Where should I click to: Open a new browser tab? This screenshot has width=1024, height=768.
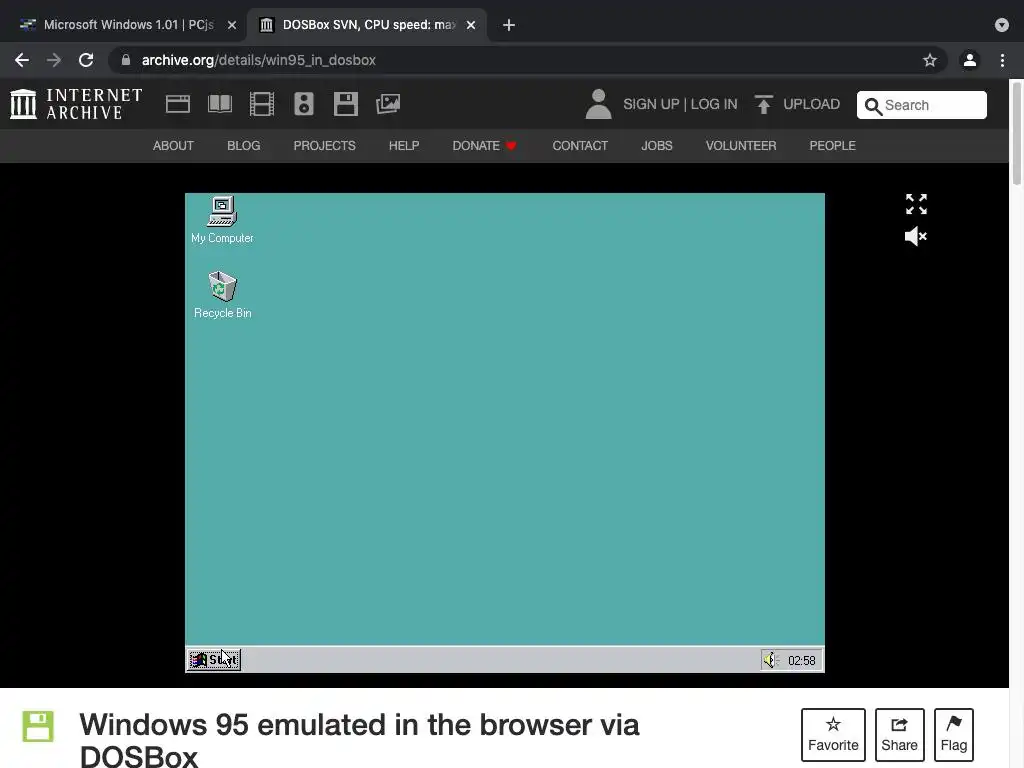(509, 25)
